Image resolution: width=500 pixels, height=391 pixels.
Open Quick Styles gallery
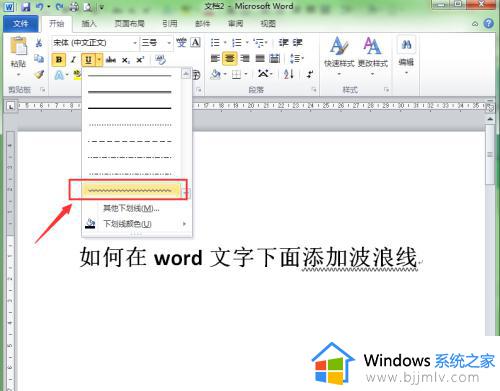tap(339, 55)
